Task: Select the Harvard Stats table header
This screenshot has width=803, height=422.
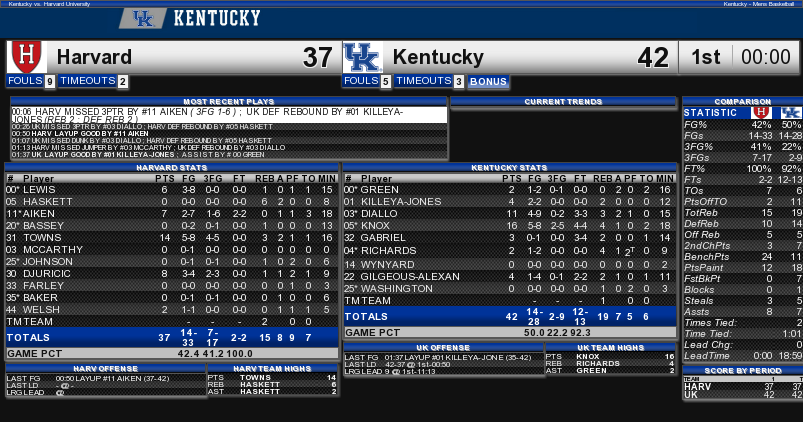Action: (172, 167)
